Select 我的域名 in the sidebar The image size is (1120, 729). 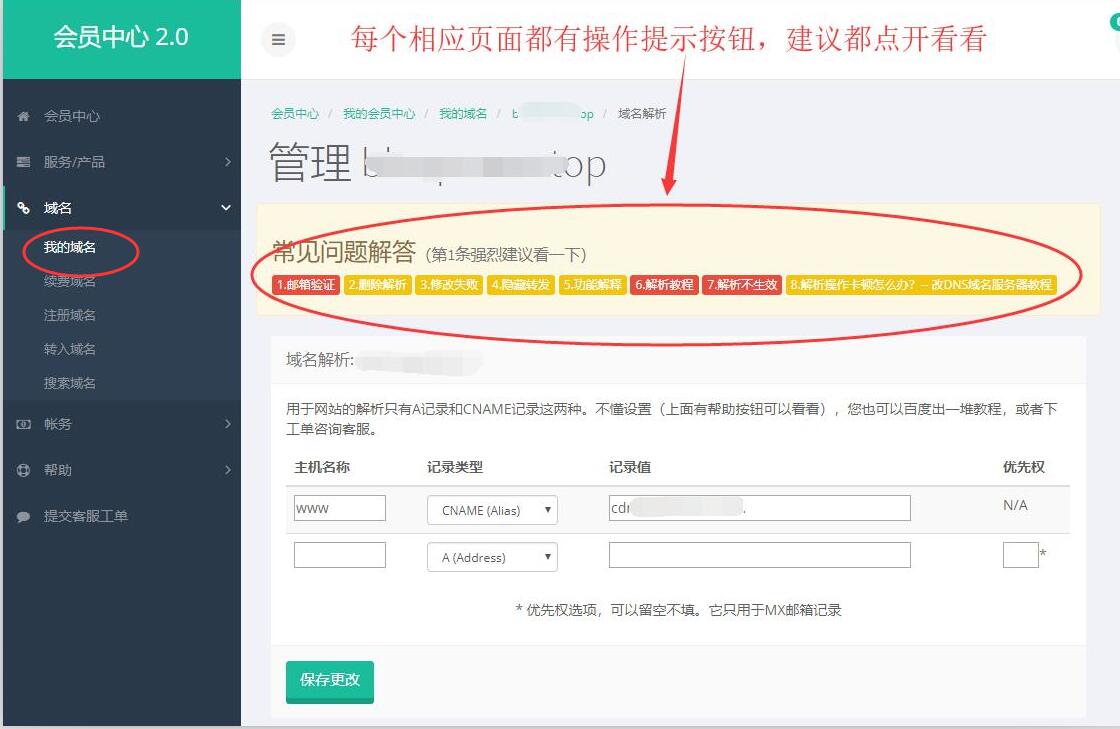(x=69, y=247)
